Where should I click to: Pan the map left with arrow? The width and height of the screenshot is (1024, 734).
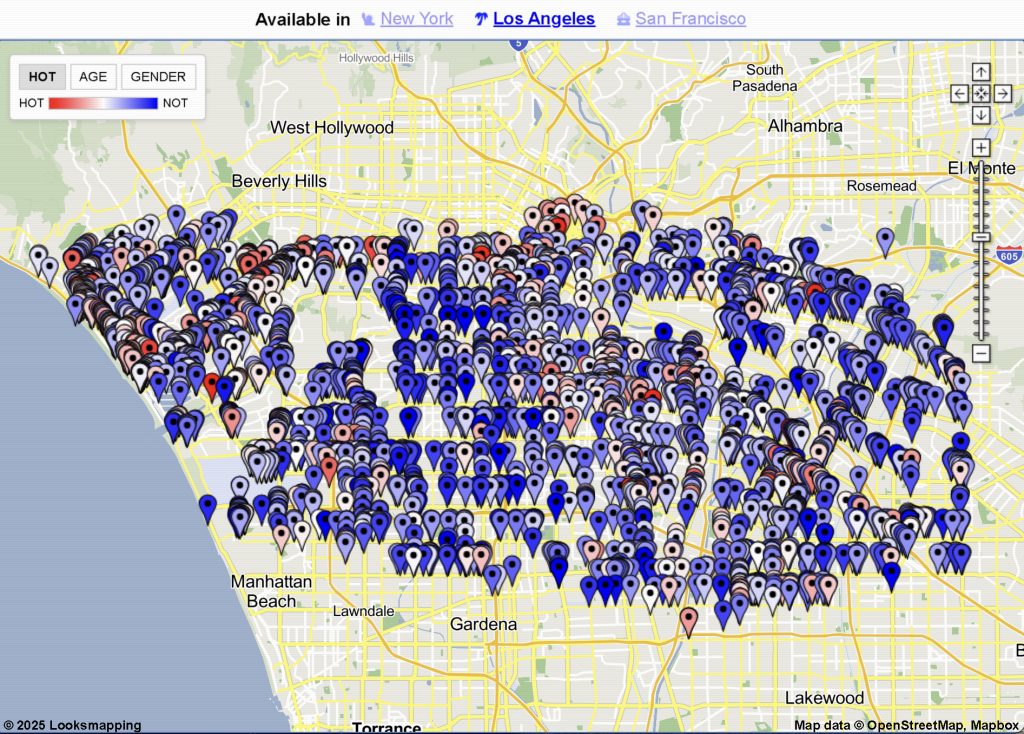[959, 93]
